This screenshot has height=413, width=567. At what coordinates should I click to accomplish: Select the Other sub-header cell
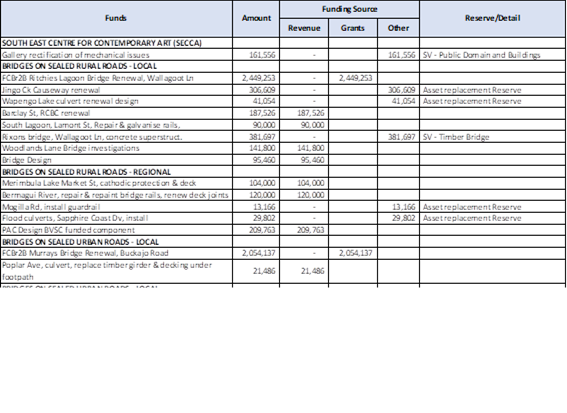point(398,28)
